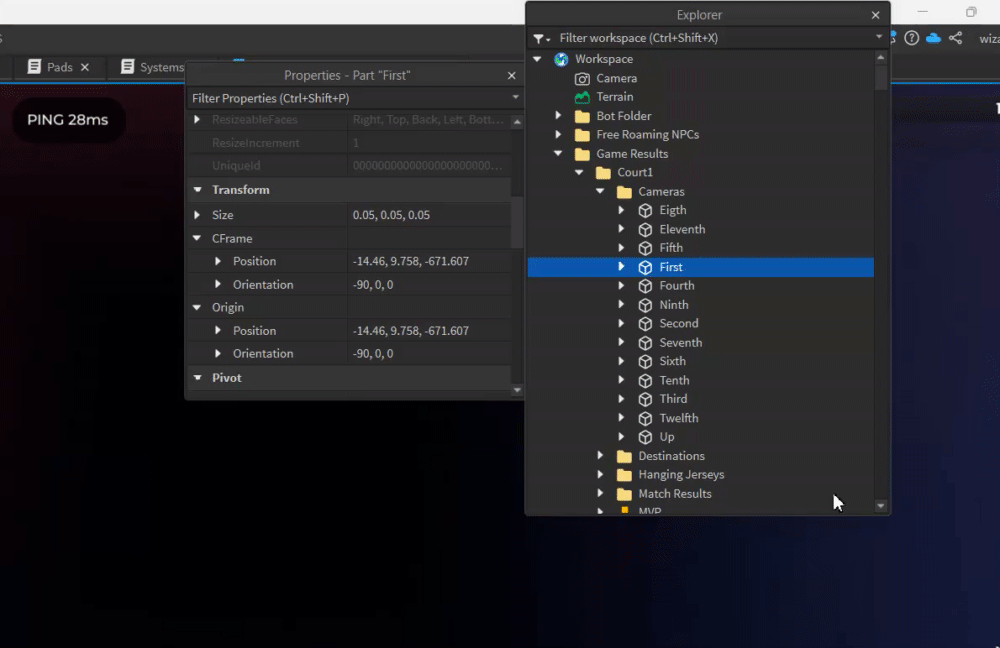Click the Terrain icon in Explorer
This screenshot has height=648, width=1000.
click(582, 97)
